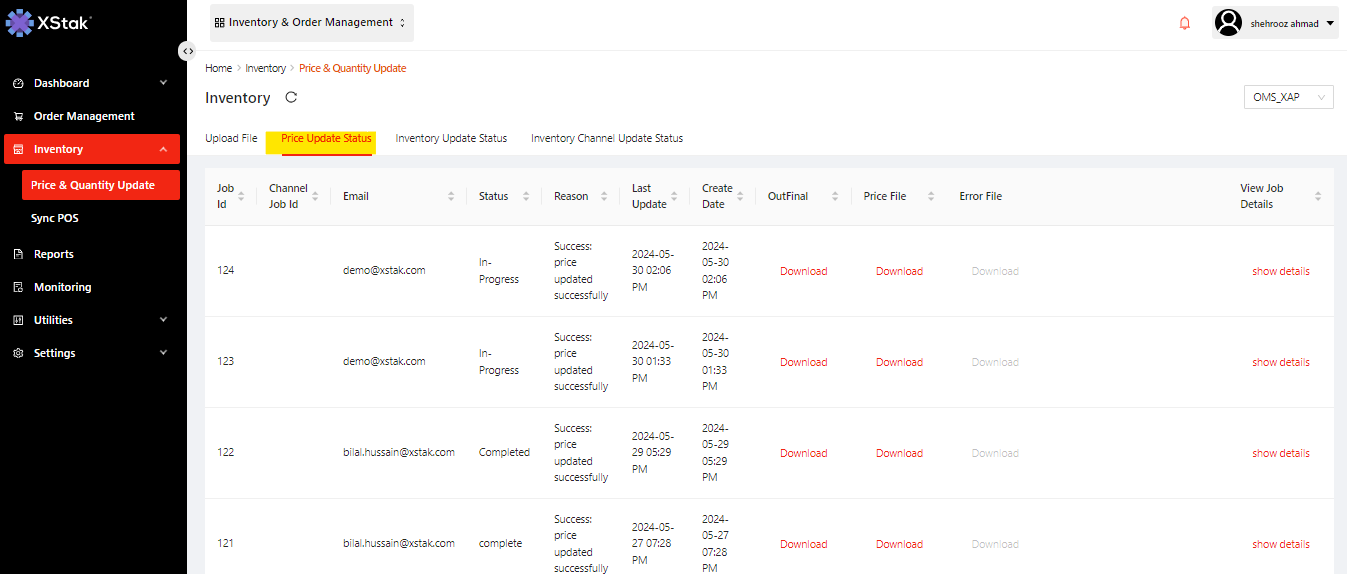Open the Inventory Channel Update Status tab

606,138
